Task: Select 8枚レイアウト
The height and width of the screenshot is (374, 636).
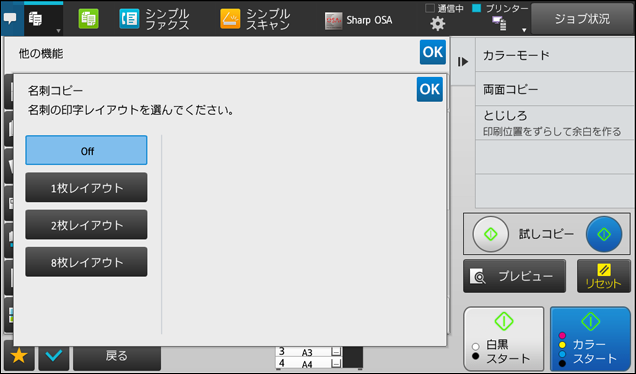Action: (x=86, y=262)
